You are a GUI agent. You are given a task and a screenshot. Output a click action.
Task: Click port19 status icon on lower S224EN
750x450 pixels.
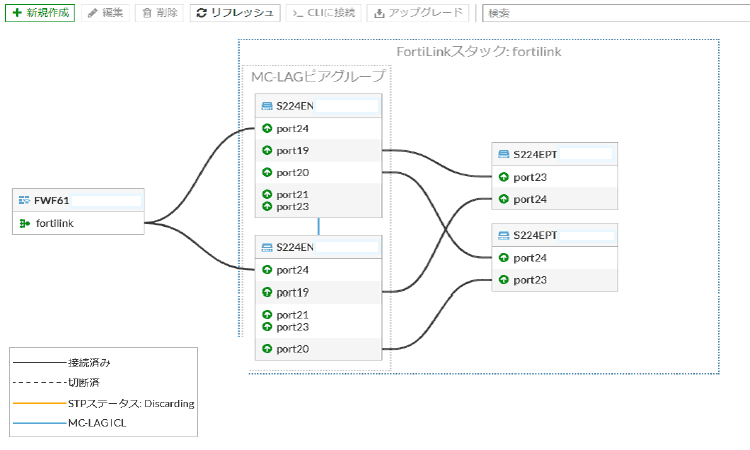pos(267,292)
